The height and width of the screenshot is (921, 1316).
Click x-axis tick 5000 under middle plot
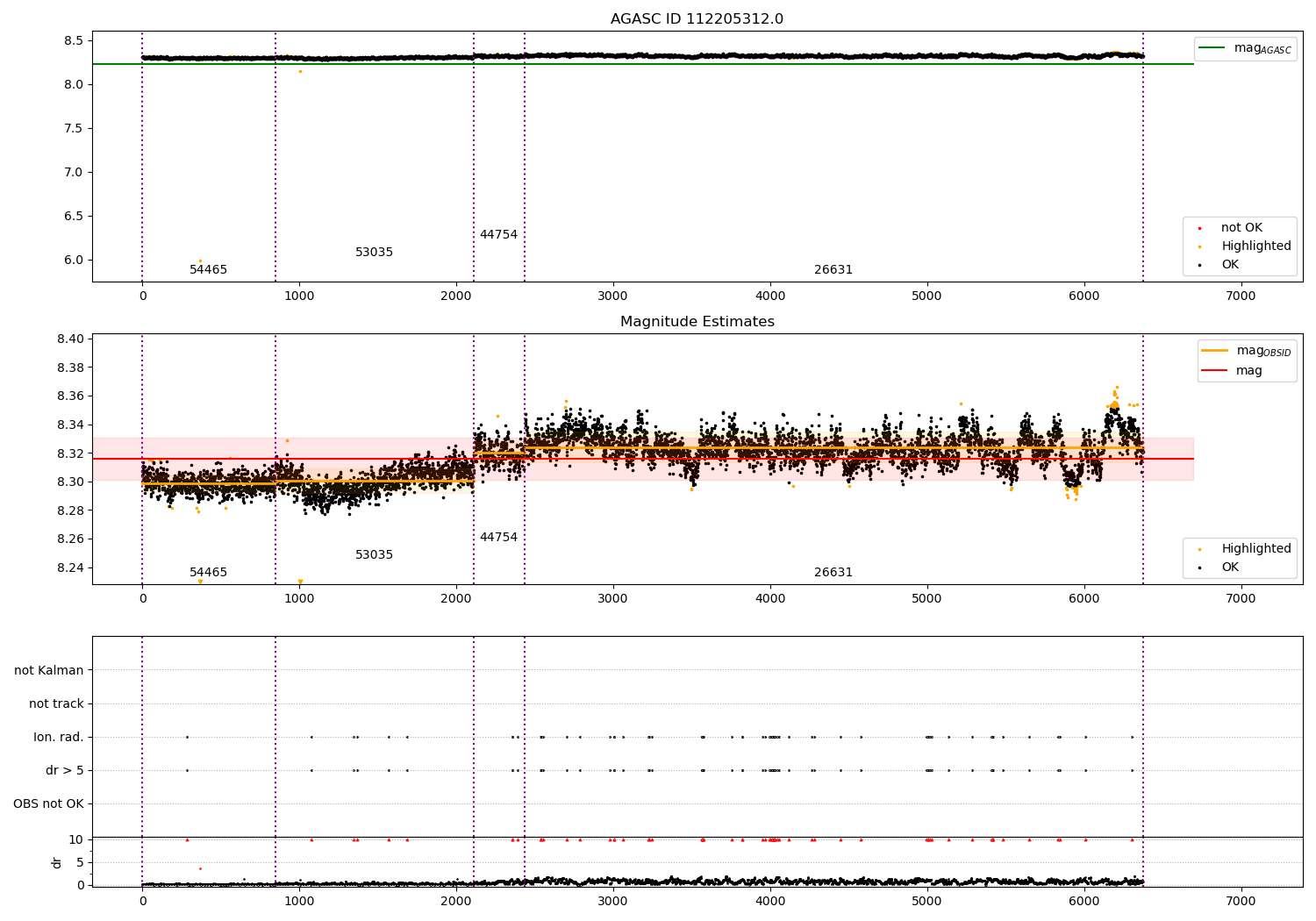click(927, 599)
